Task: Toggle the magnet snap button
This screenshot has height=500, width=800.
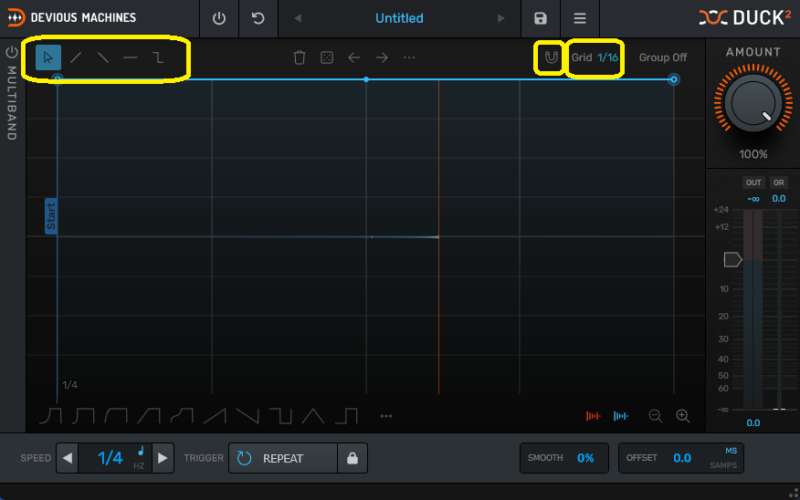Action: click(550, 58)
